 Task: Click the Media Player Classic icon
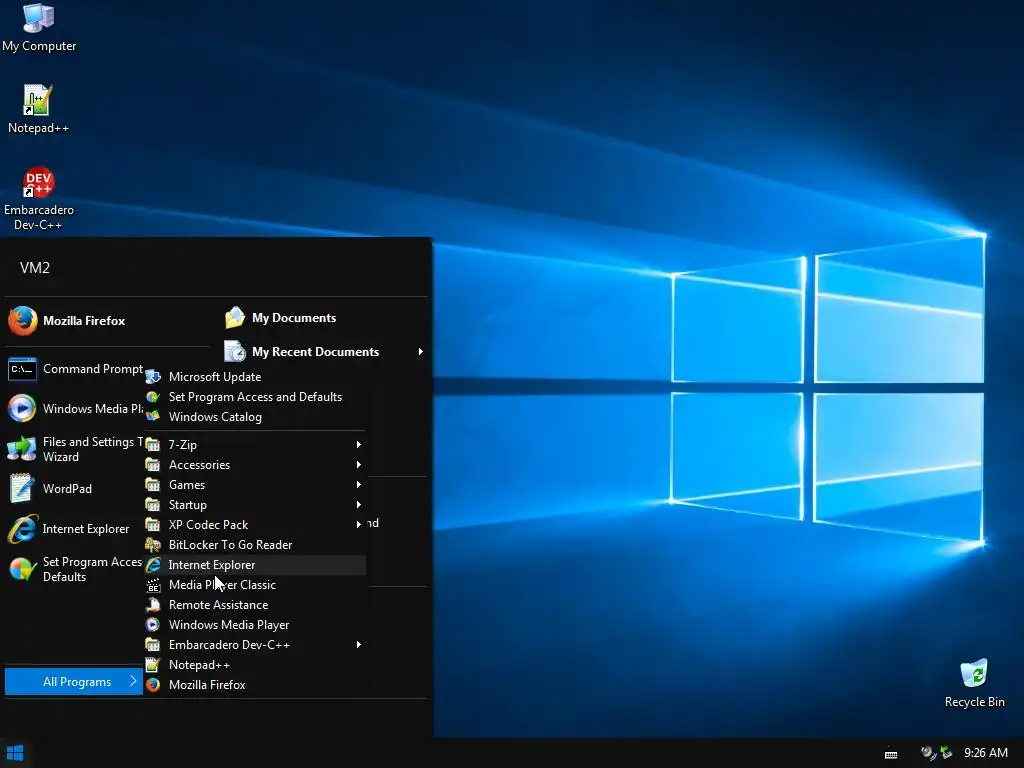[153, 585]
